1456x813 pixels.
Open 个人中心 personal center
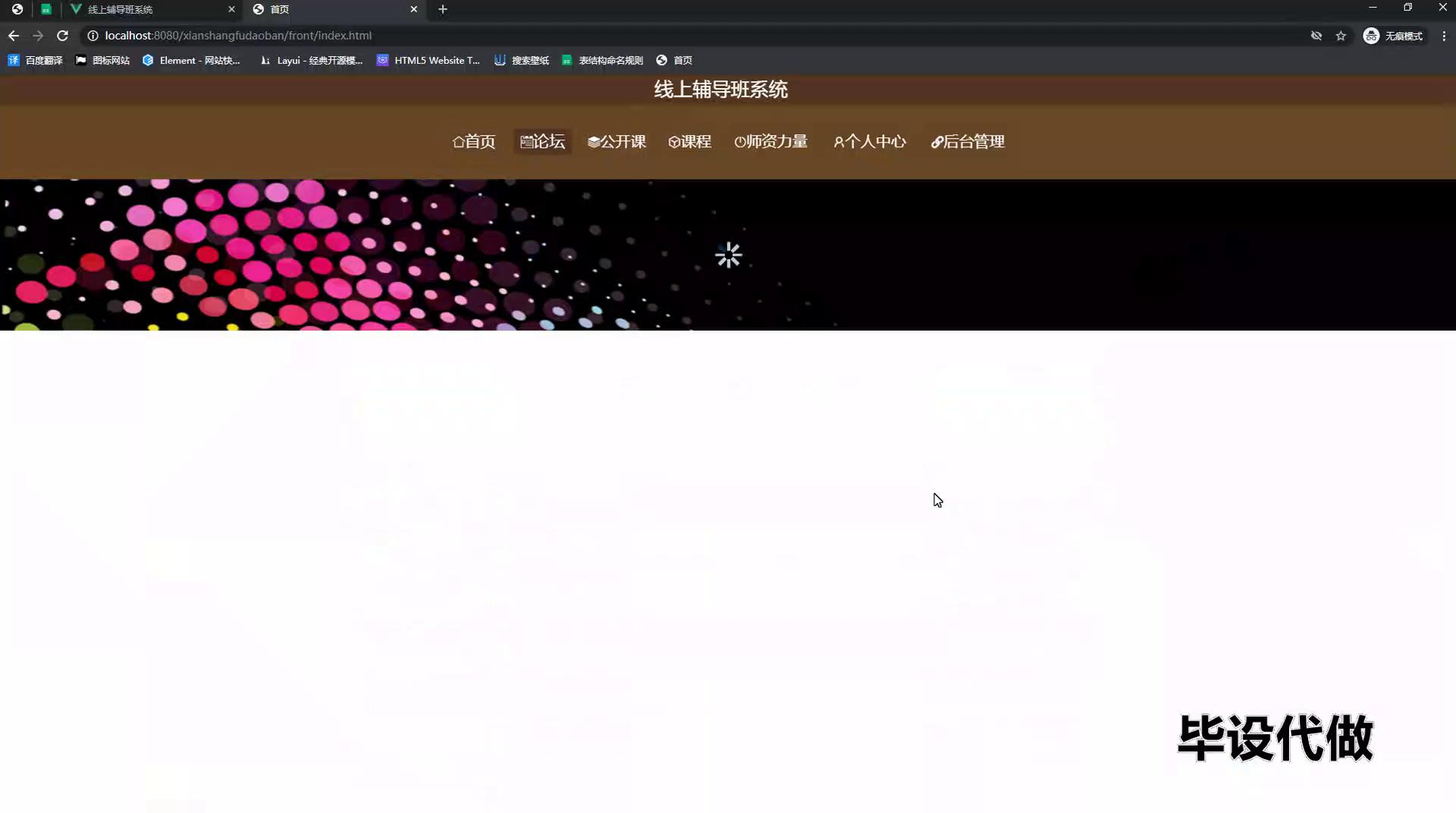pyautogui.click(x=869, y=142)
